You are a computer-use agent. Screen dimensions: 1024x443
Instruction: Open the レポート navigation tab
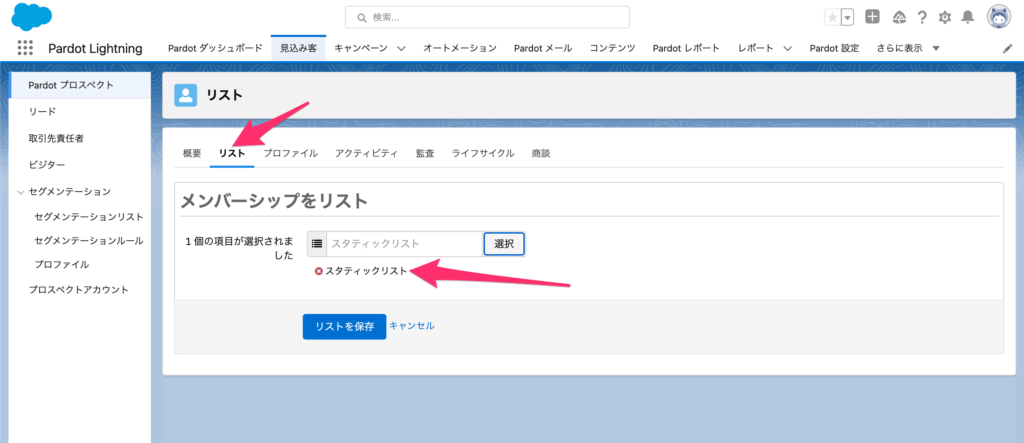[756, 48]
